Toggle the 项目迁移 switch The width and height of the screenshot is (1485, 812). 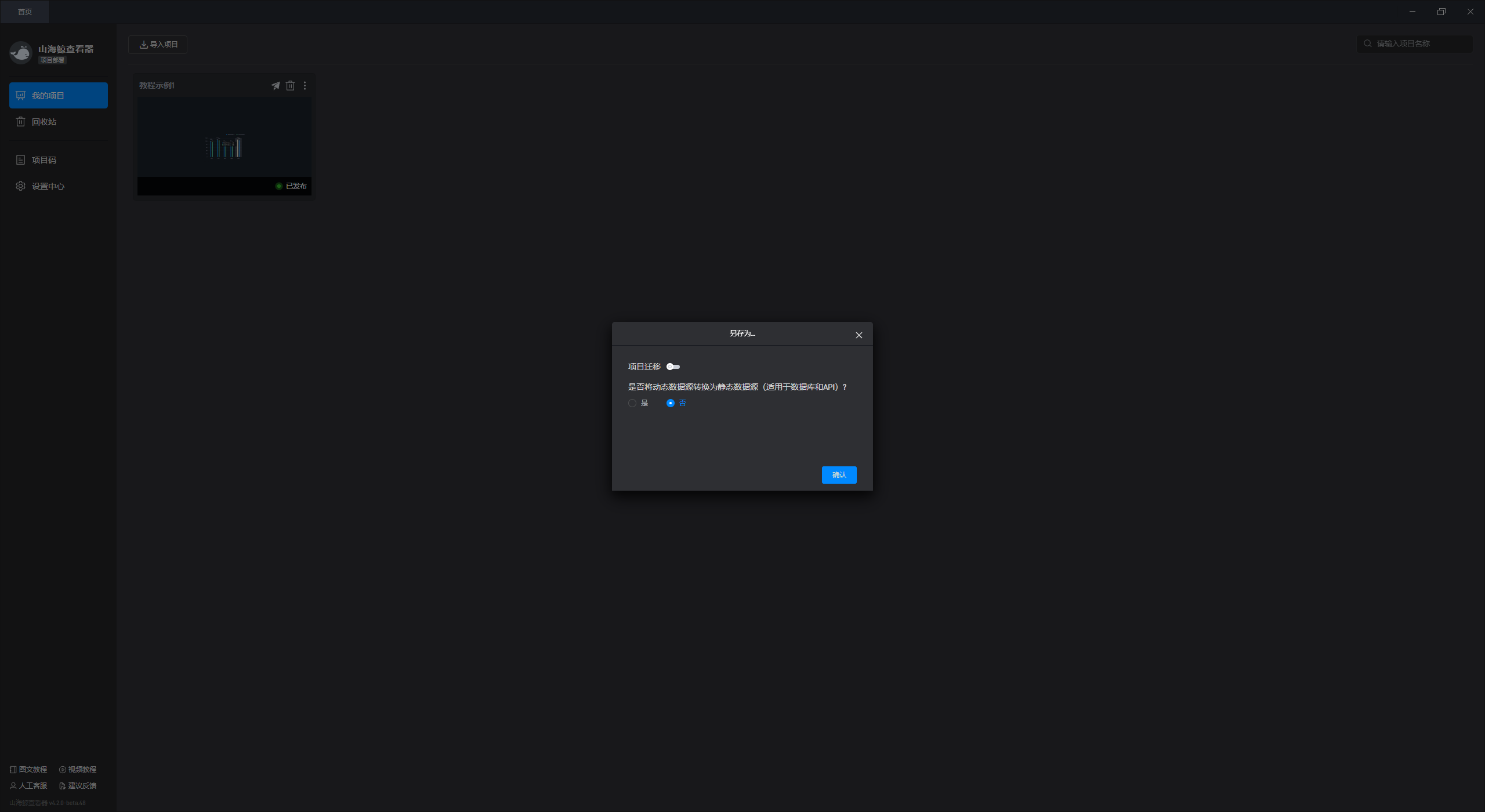pyautogui.click(x=673, y=367)
